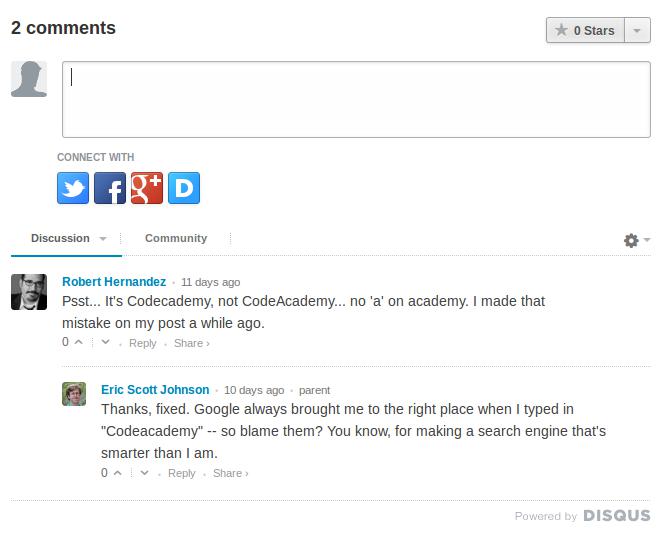The image size is (672, 541).
Task: Connect with Twitter icon
Action: pyautogui.click(x=73, y=188)
